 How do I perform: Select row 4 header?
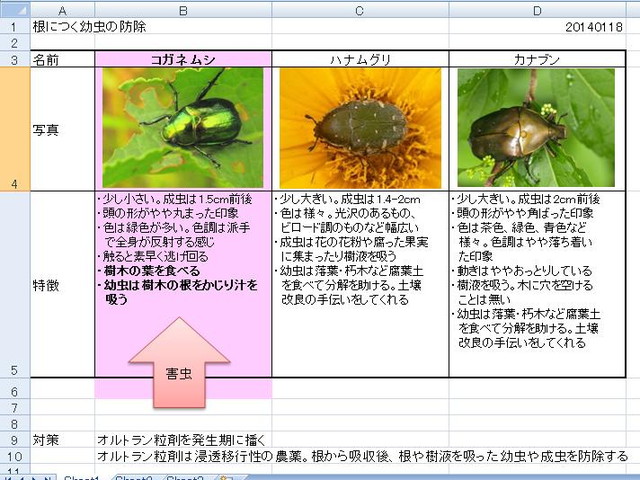[15, 129]
